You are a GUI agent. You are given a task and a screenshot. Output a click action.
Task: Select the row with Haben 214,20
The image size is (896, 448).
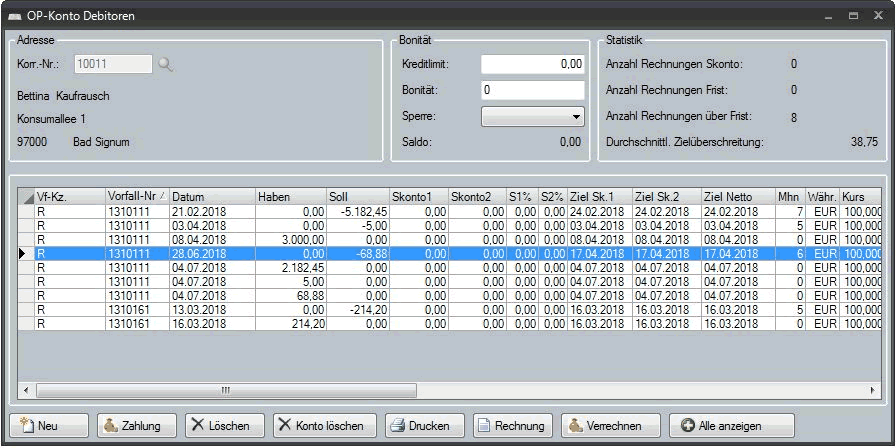(290, 324)
